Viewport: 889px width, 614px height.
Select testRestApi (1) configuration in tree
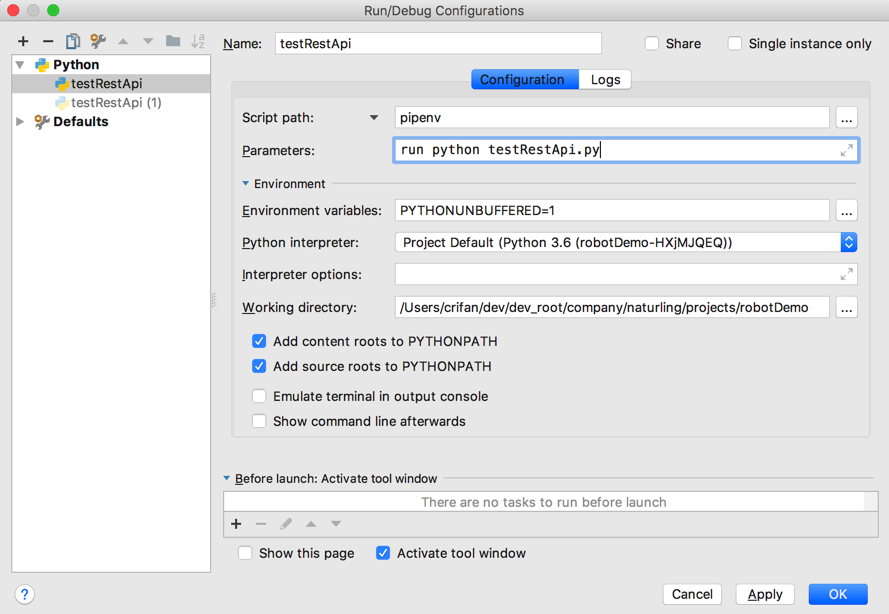pyautogui.click(x=116, y=103)
